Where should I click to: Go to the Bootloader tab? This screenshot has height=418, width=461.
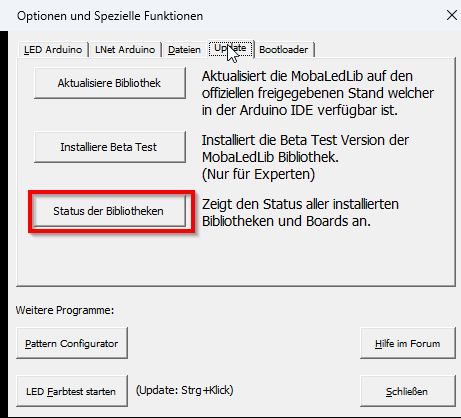point(284,50)
